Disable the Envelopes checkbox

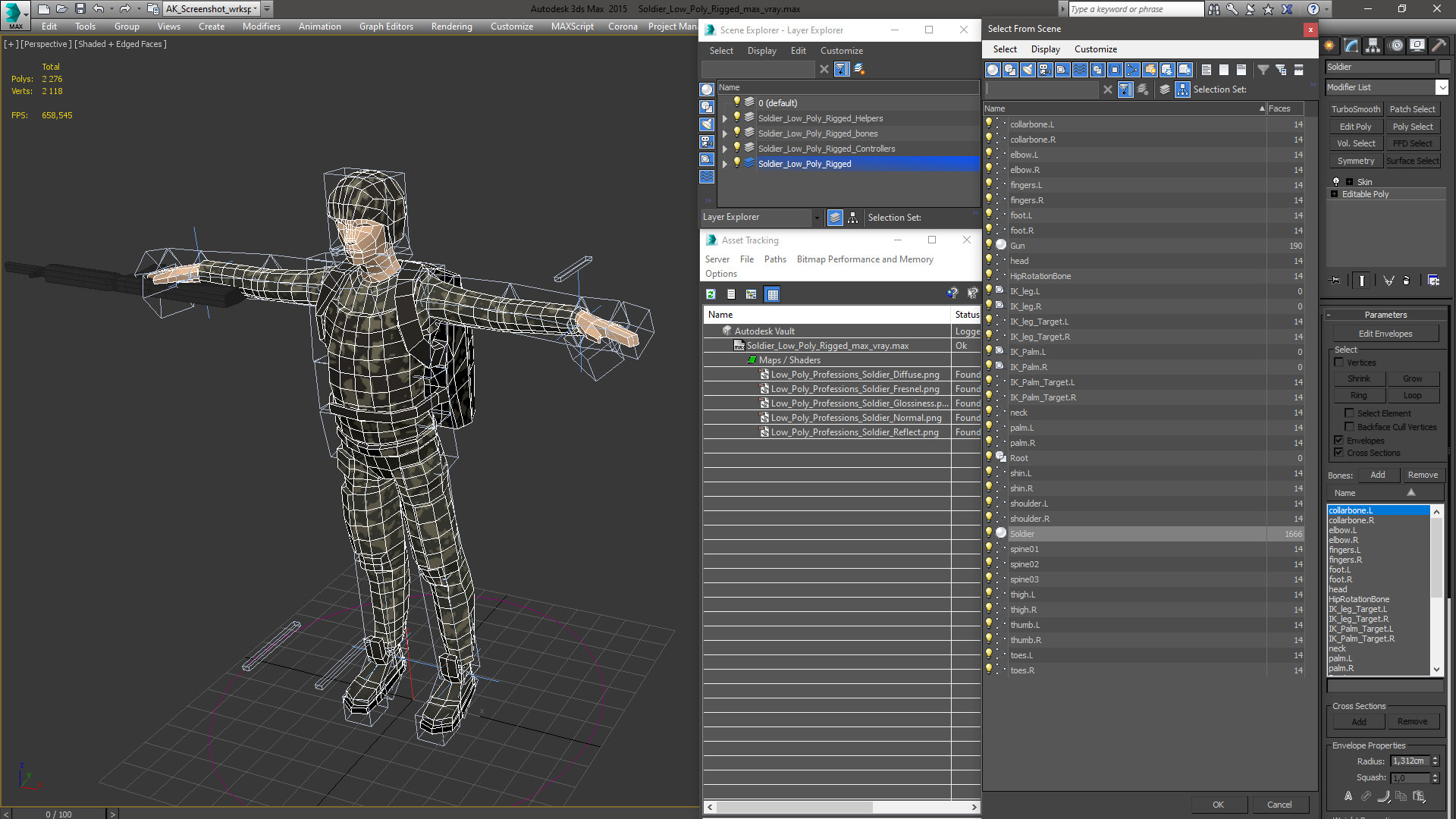(x=1339, y=441)
